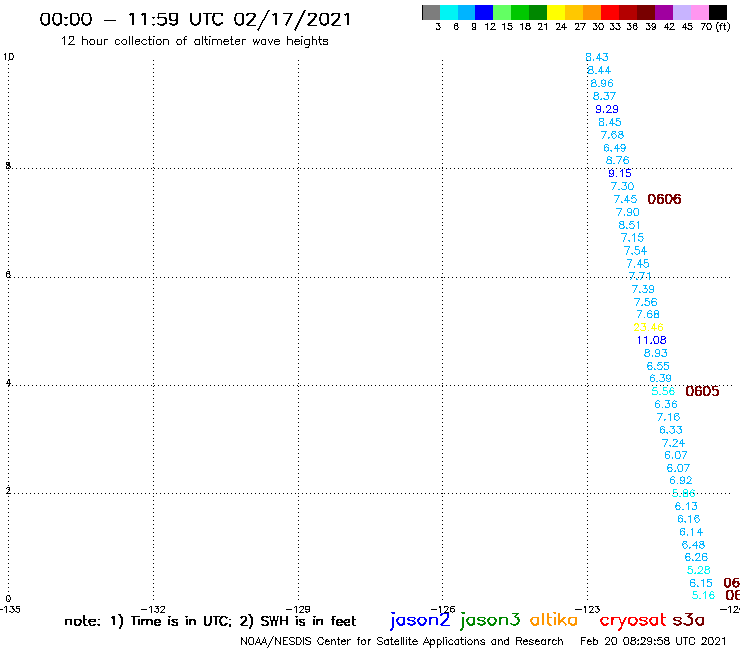The width and height of the screenshot is (740, 650).
Task: Select the 9.29 wave height reading
Action: [x=606, y=109]
